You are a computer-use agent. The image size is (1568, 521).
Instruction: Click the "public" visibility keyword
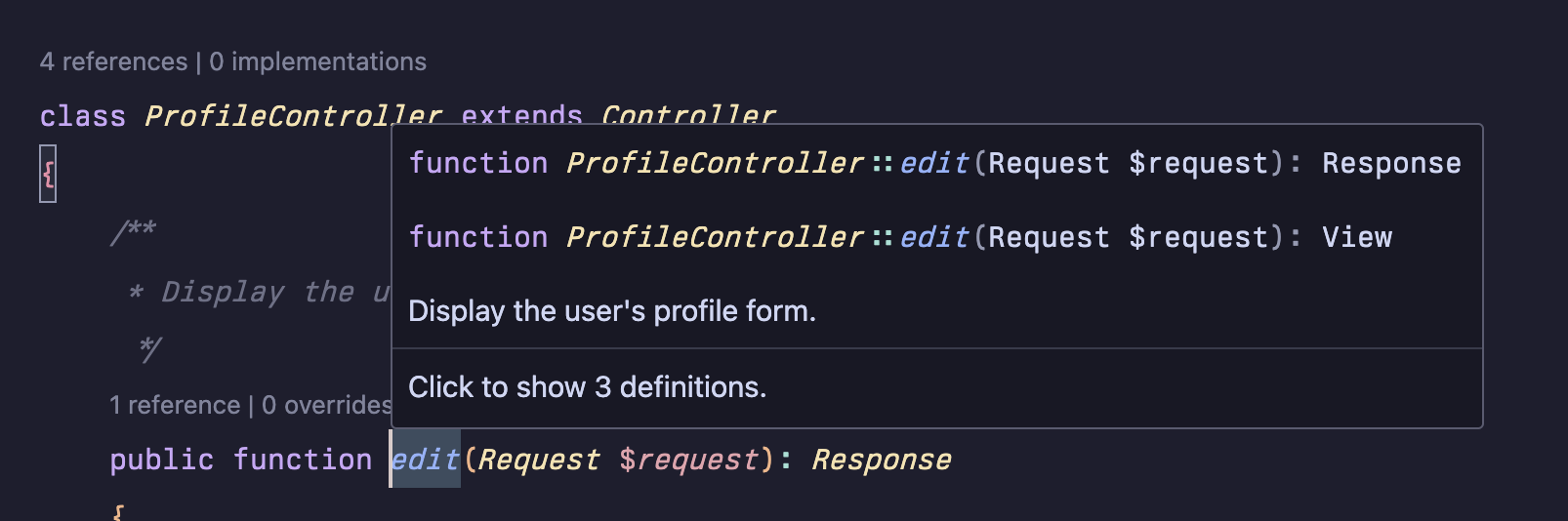pos(161,460)
